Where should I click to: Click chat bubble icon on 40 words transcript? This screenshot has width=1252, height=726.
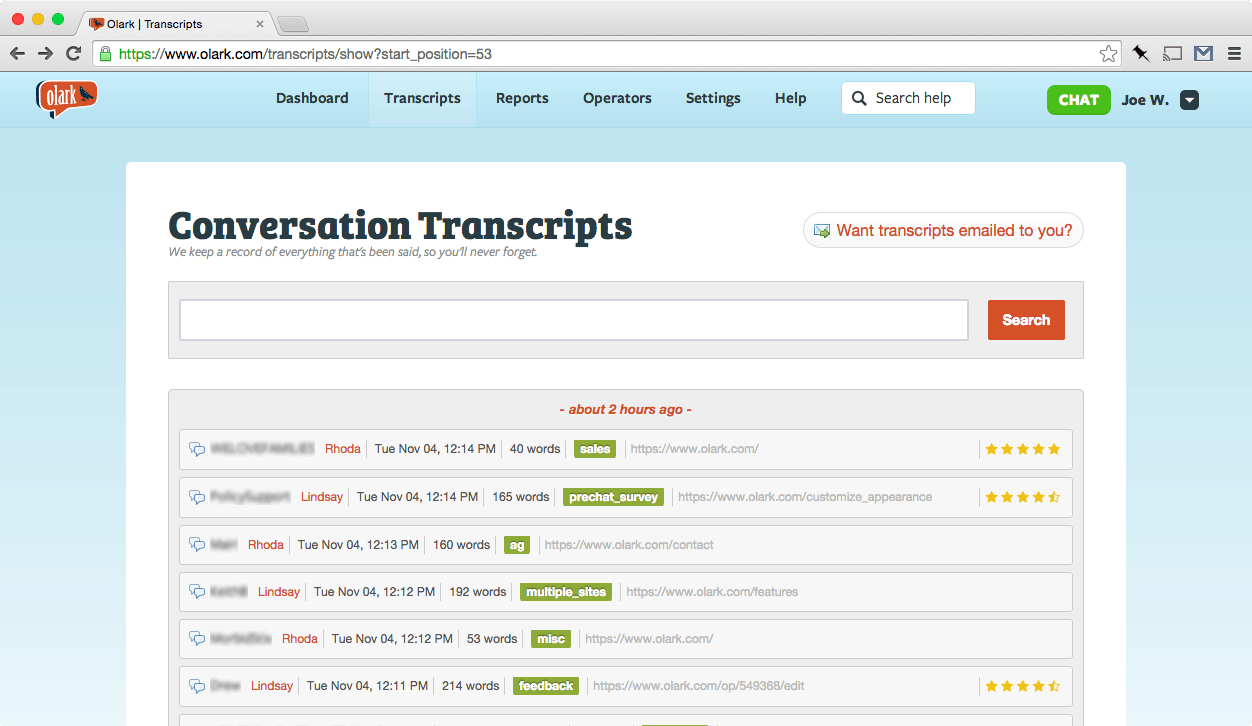(x=197, y=449)
